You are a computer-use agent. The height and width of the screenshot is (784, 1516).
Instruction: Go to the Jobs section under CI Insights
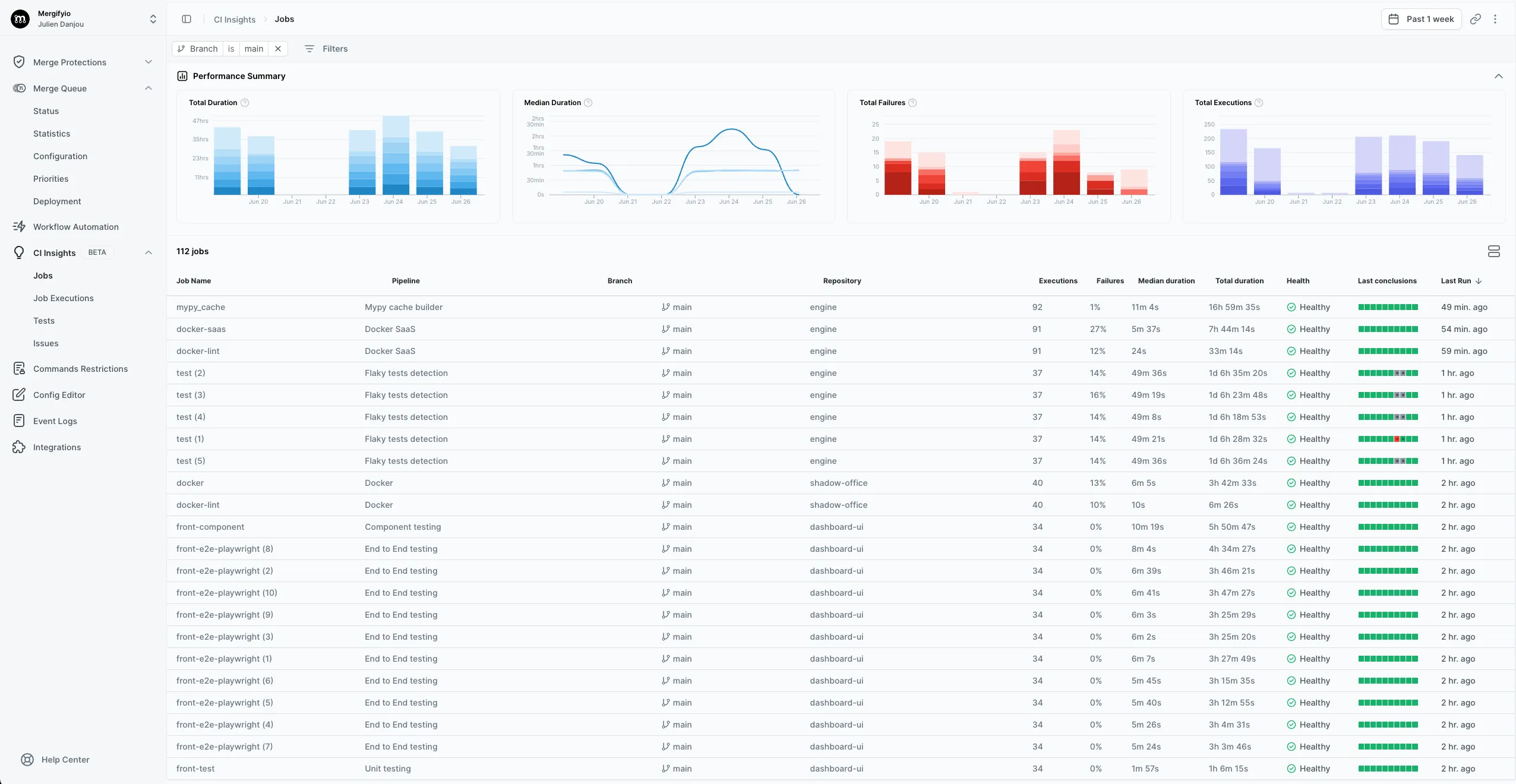tap(43, 275)
